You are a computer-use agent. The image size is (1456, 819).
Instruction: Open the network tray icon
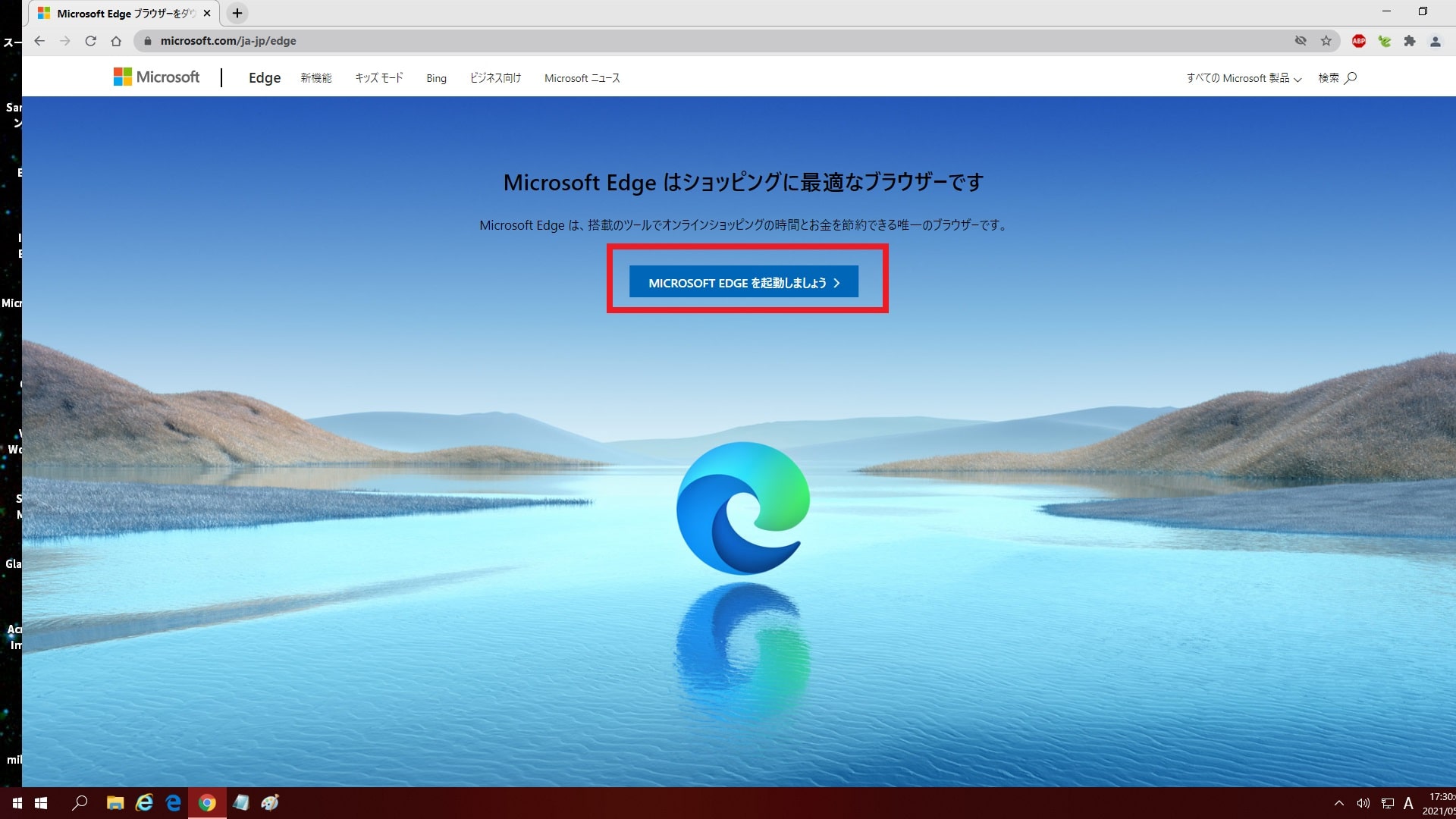(x=1388, y=803)
